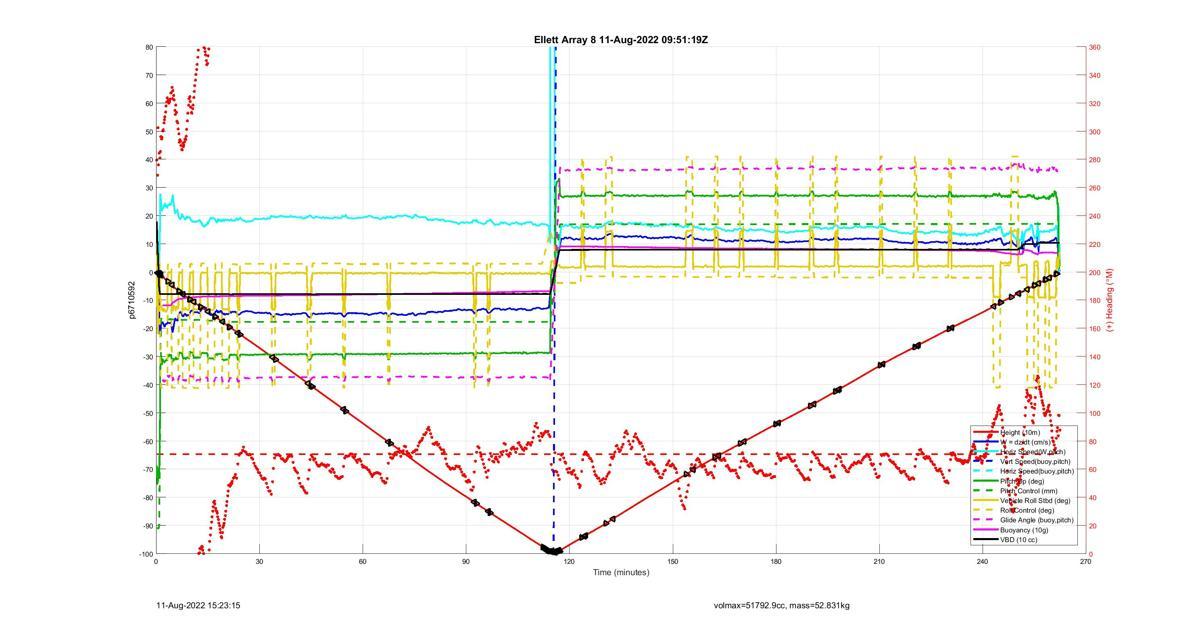Click legend entry 'Glide Angle (buoy,pitch)'
This screenshot has width=1200, height=622.
(1037, 520)
